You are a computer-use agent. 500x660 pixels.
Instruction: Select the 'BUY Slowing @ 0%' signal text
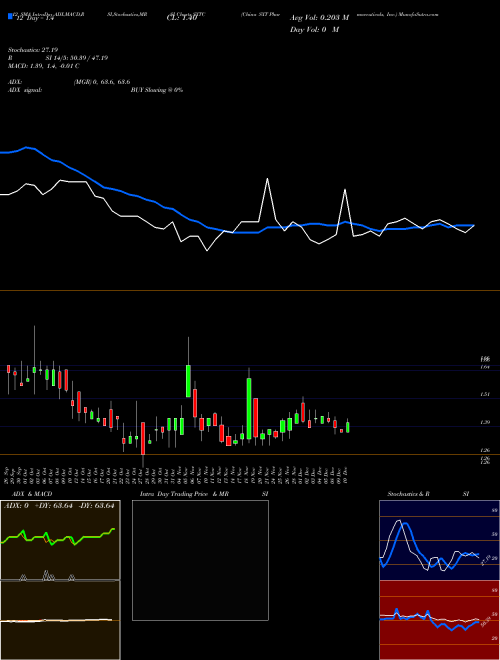(157, 90)
